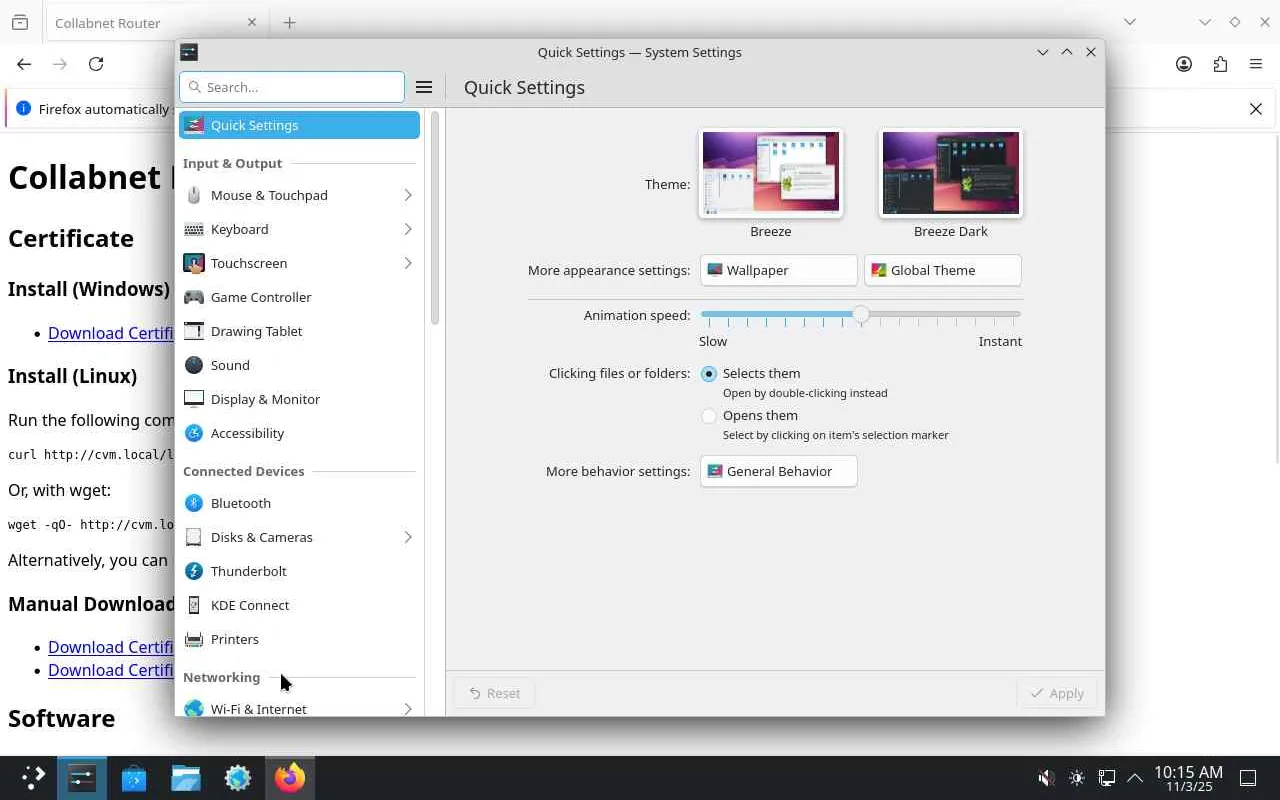Select the Bluetooth icon in sidebar
Screen dimensions: 1280x800
click(x=194, y=503)
